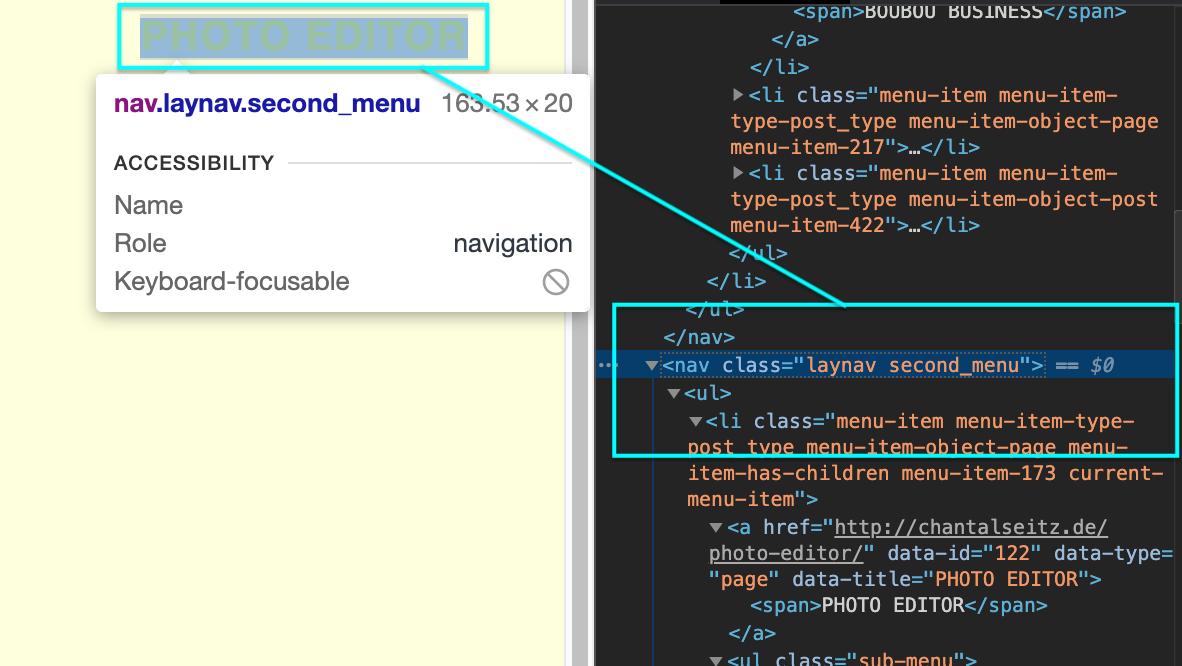Collapse the nav laynav second_menu node
This screenshot has height=666, width=1182.
652,366
